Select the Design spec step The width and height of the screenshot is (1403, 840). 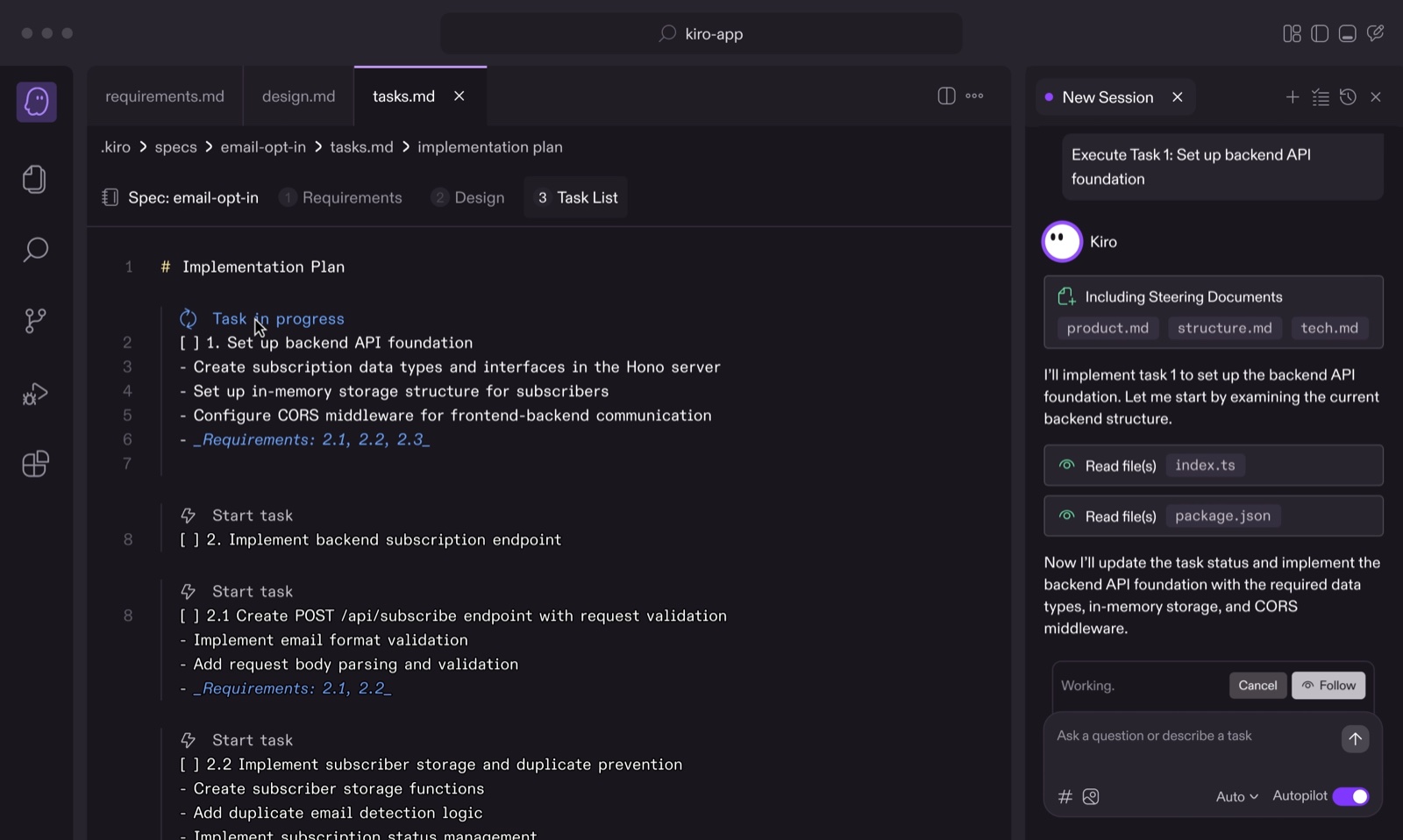point(467,197)
